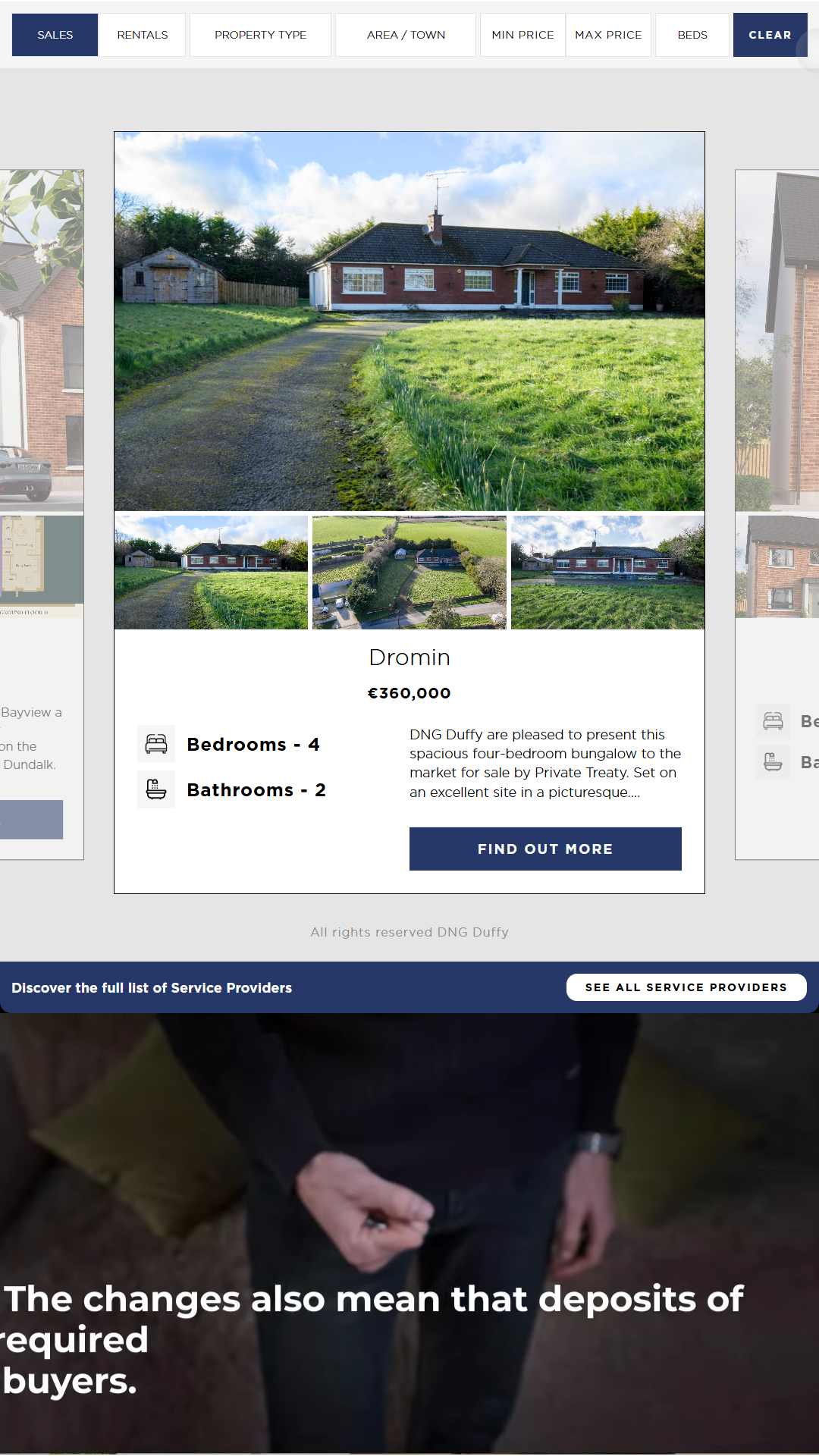Clear all search filters
Viewport: 819px width, 1456px height.
[770, 35]
